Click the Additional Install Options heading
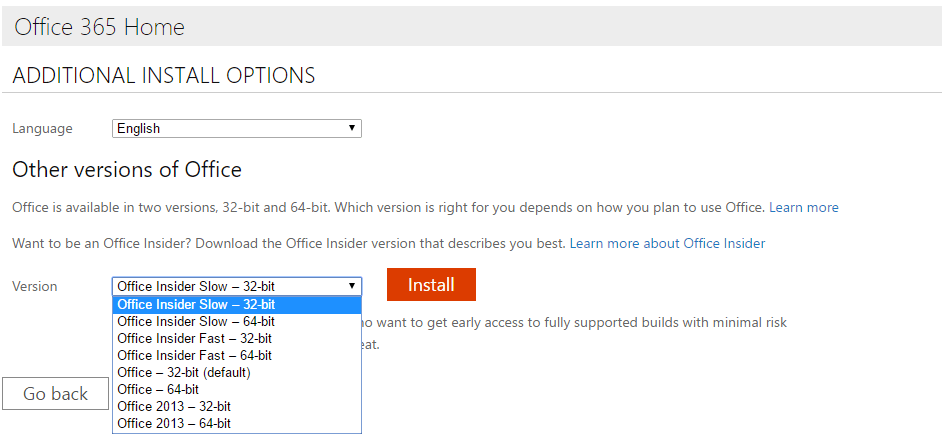The width and height of the screenshot is (951, 440). tap(164, 76)
